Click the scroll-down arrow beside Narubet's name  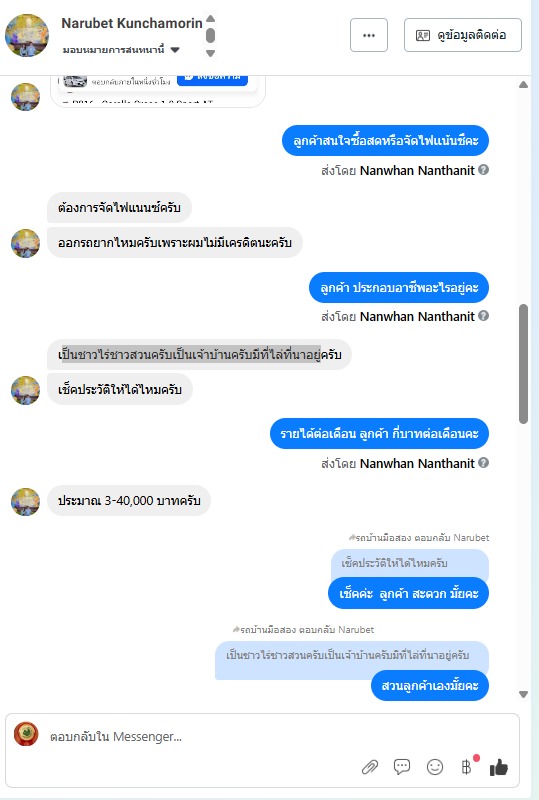click(210, 53)
